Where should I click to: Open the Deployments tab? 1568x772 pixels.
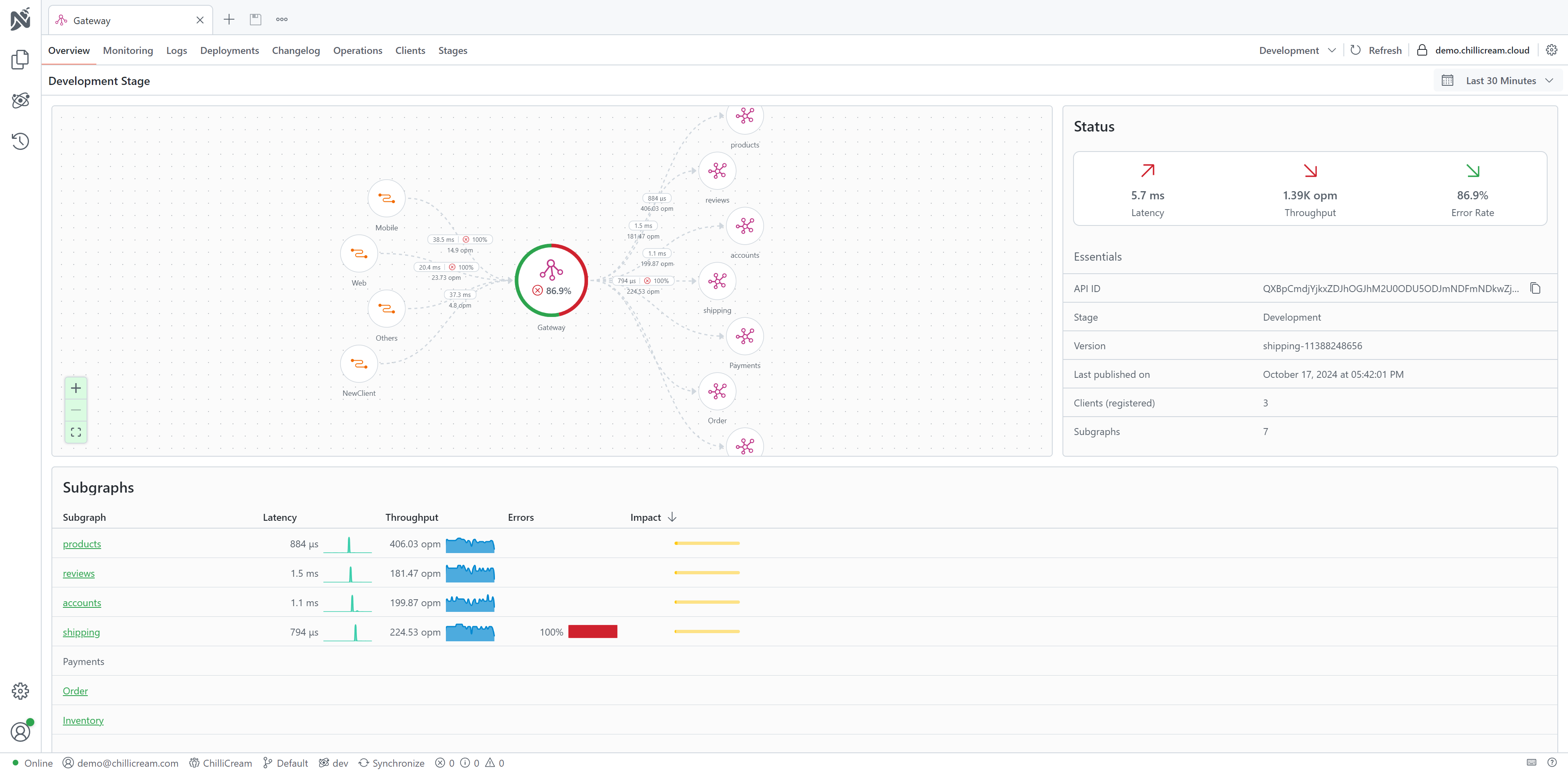click(x=229, y=50)
